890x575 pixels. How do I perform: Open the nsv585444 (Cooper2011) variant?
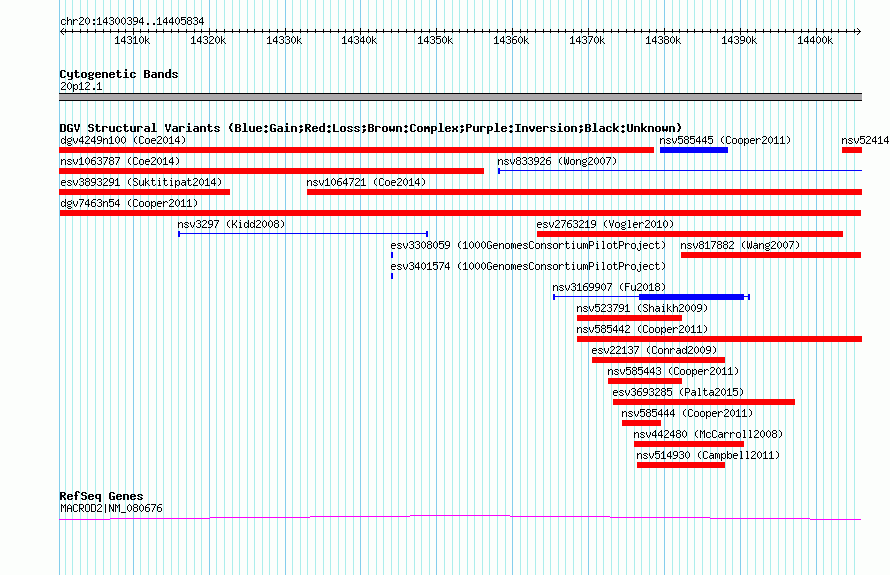coord(641,423)
